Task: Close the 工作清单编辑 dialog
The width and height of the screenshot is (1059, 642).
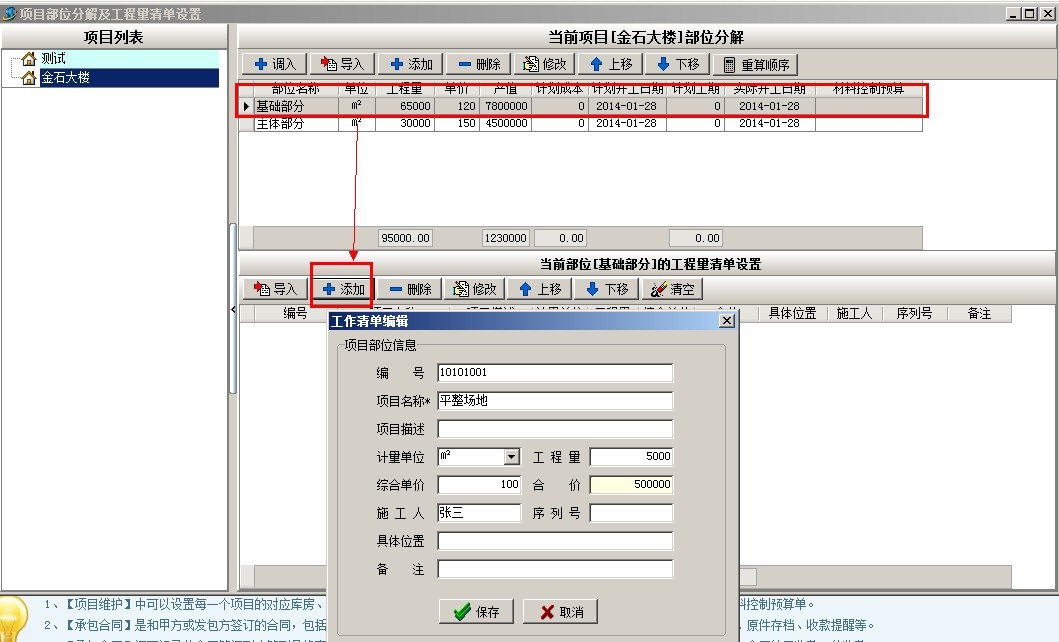Action: 727,321
